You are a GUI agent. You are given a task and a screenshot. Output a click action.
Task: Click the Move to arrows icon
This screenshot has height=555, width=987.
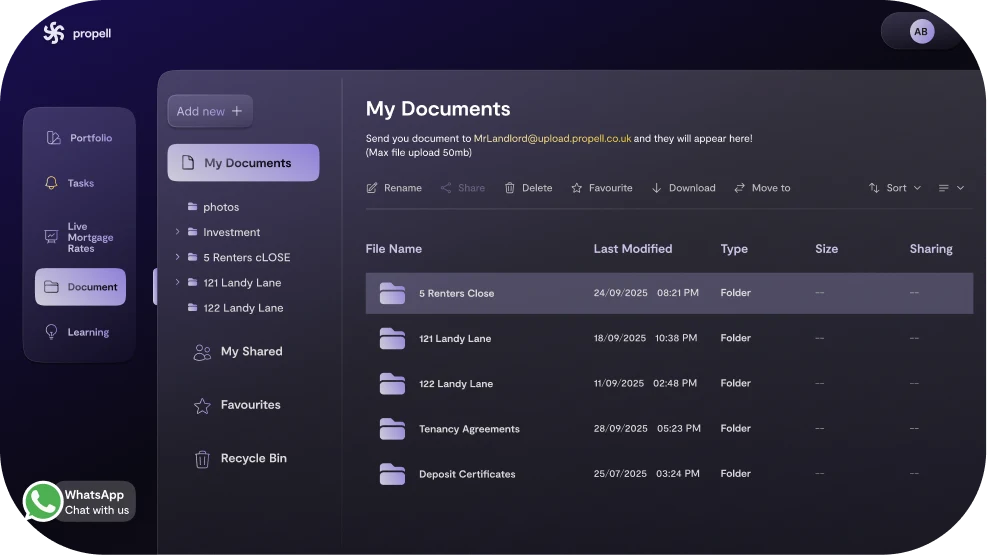740,188
